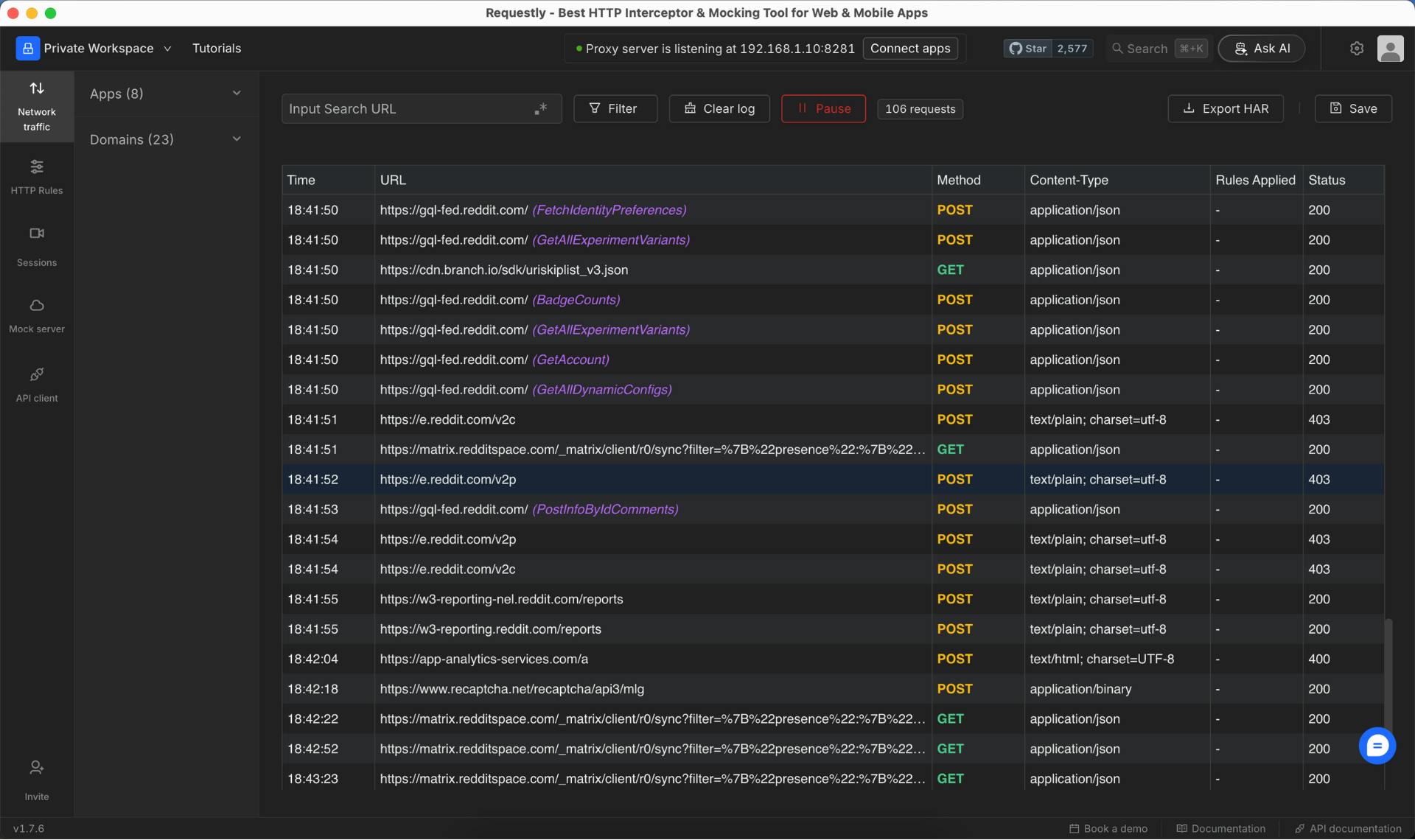The width and height of the screenshot is (1415, 840).
Task: Expand the Domains (23) list
Action: 166,139
